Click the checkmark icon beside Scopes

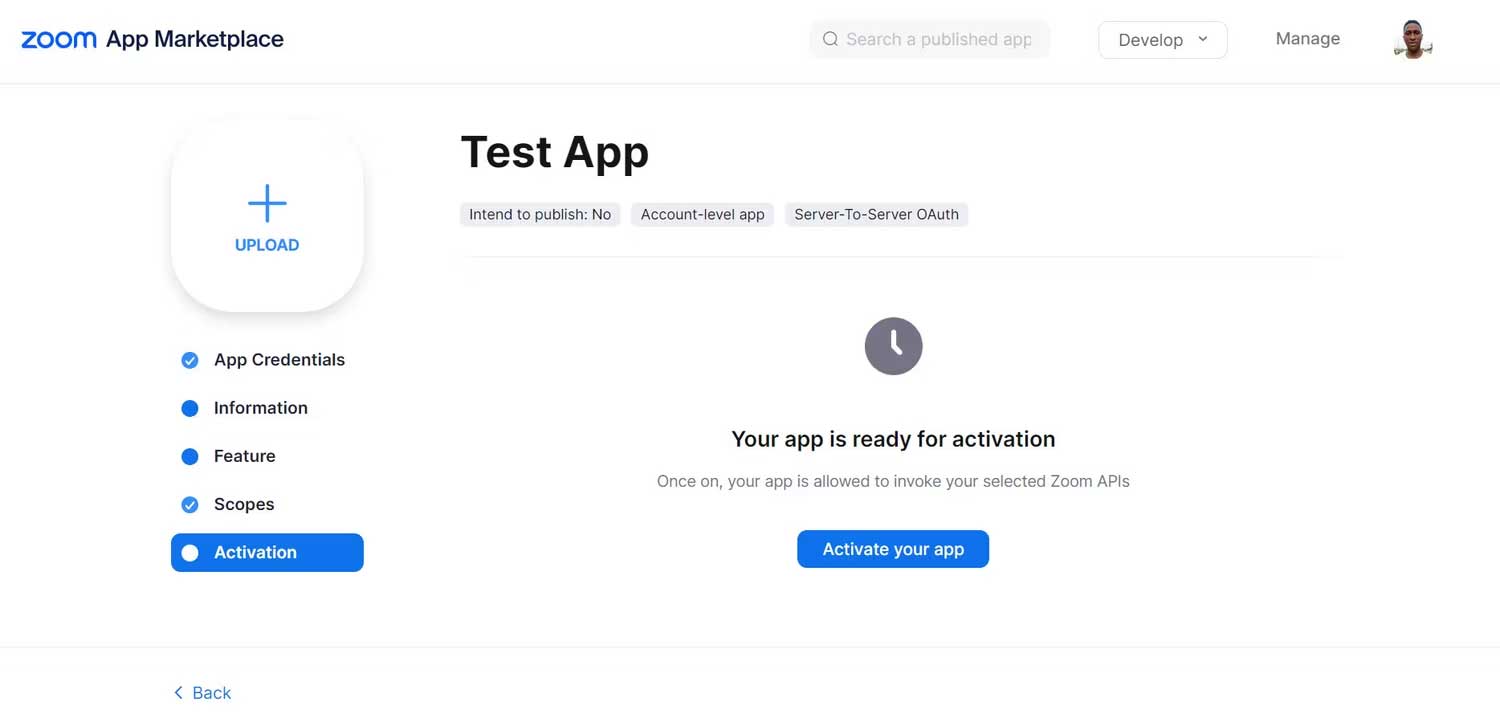click(190, 504)
